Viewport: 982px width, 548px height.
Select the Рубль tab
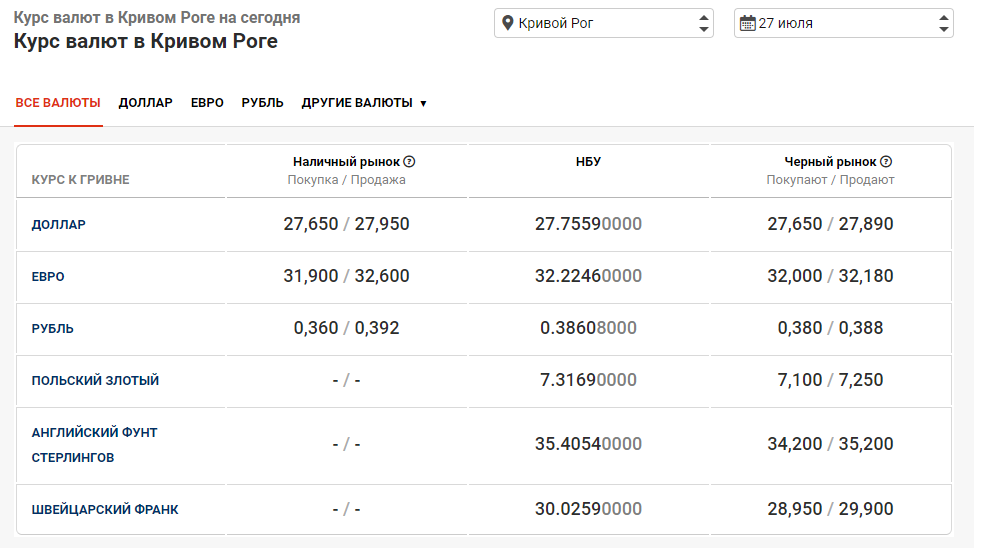tap(262, 103)
